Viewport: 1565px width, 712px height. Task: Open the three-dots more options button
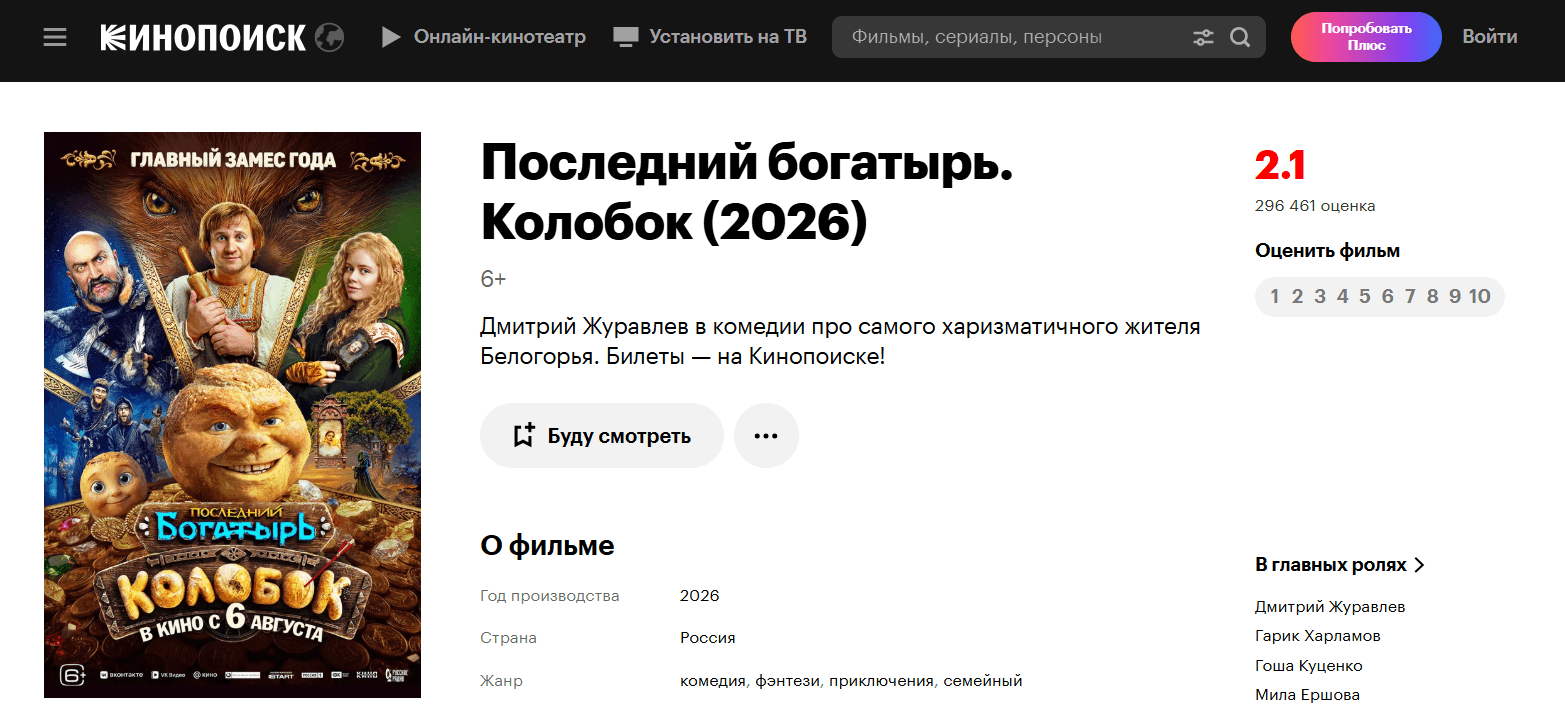[766, 436]
